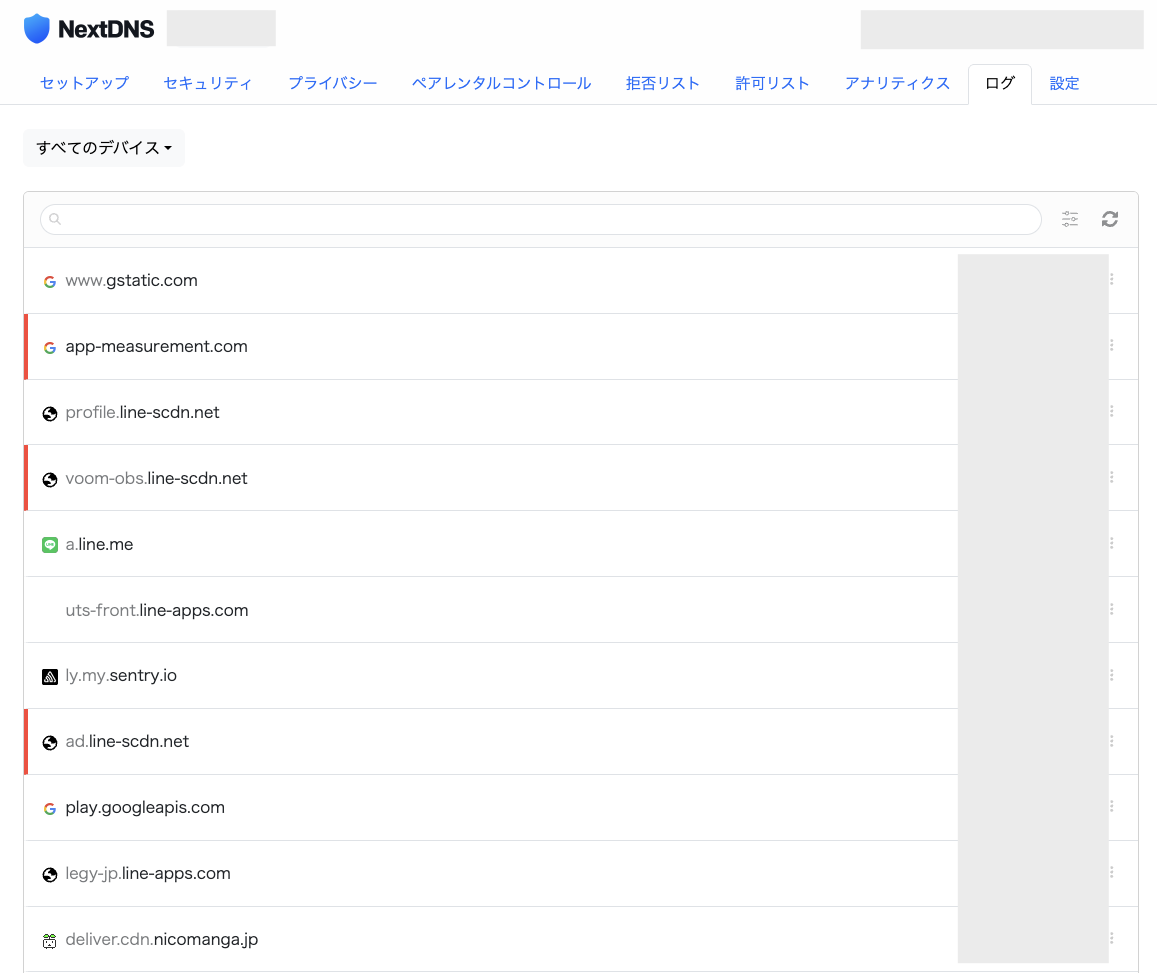Open the すべてのデバイス device dropdown

[x=104, y=148]
